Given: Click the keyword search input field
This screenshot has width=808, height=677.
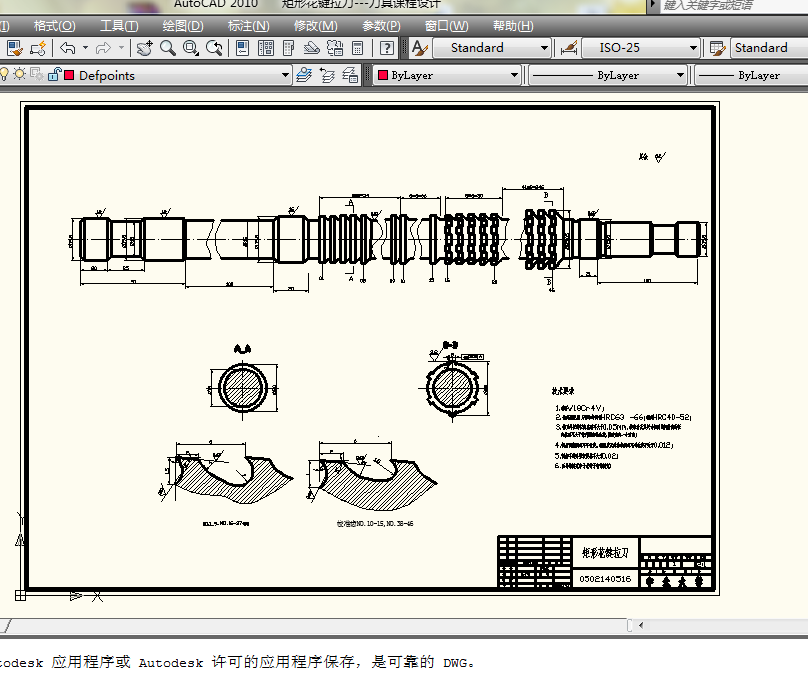Looking at the screenshot, I should tap(733, 5).
